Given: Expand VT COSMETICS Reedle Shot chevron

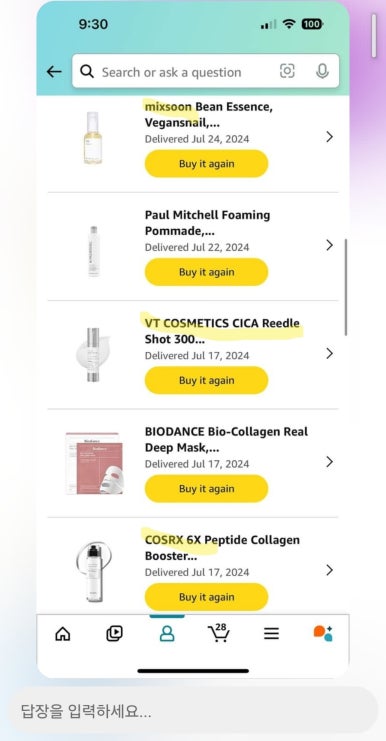Looking at the screenshot, I should (x=329, y=353).
